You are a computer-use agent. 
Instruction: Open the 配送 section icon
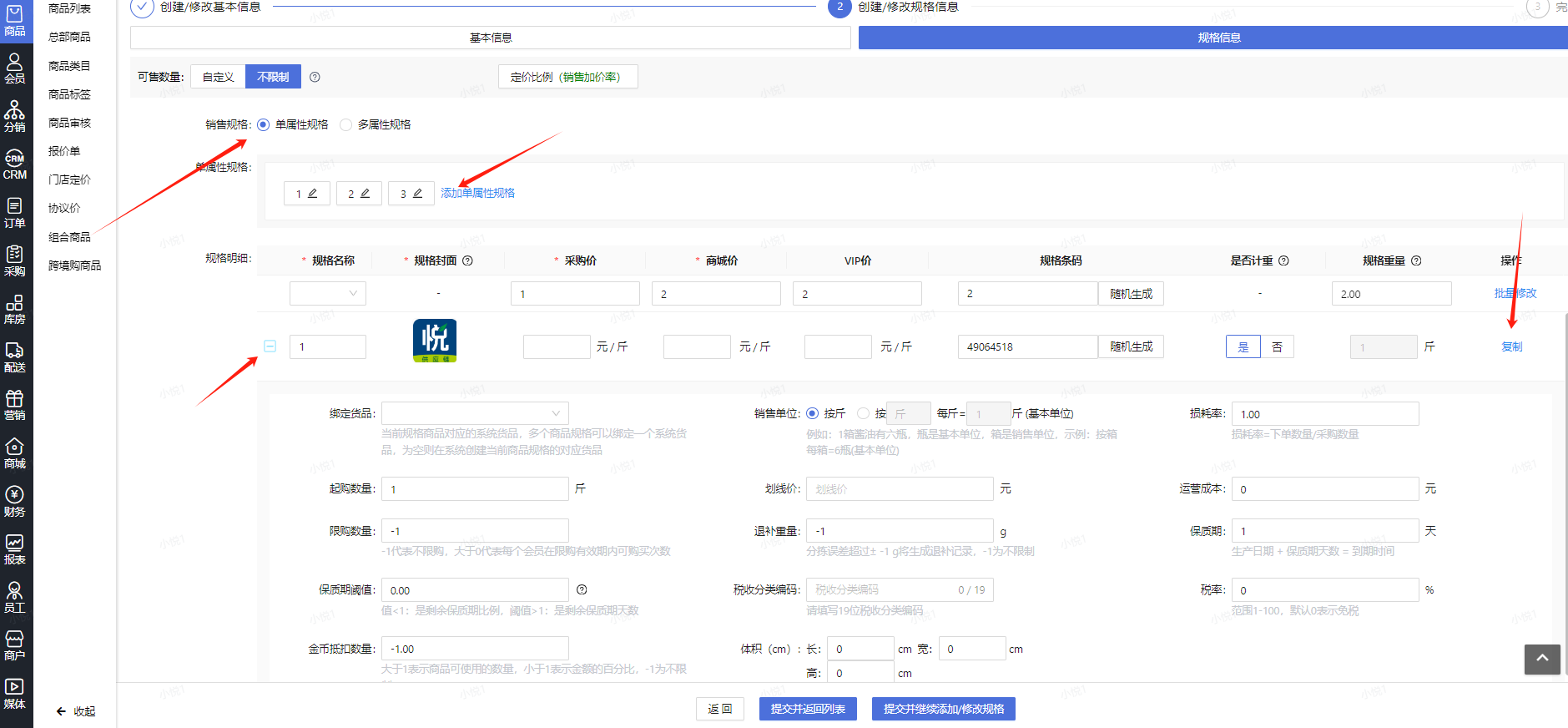(x=15, y=357)
